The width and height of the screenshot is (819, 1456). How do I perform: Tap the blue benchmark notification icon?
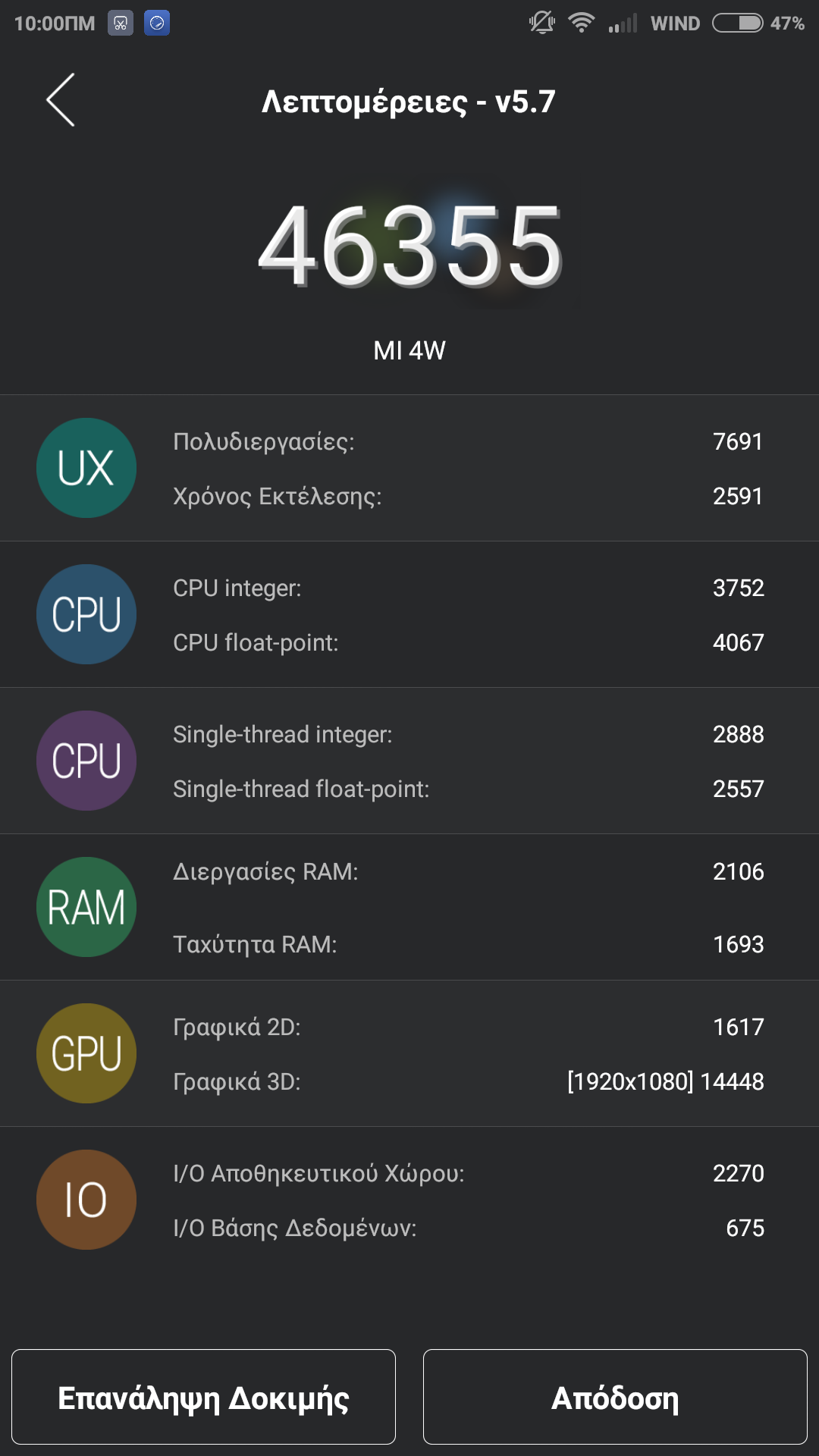157,24
